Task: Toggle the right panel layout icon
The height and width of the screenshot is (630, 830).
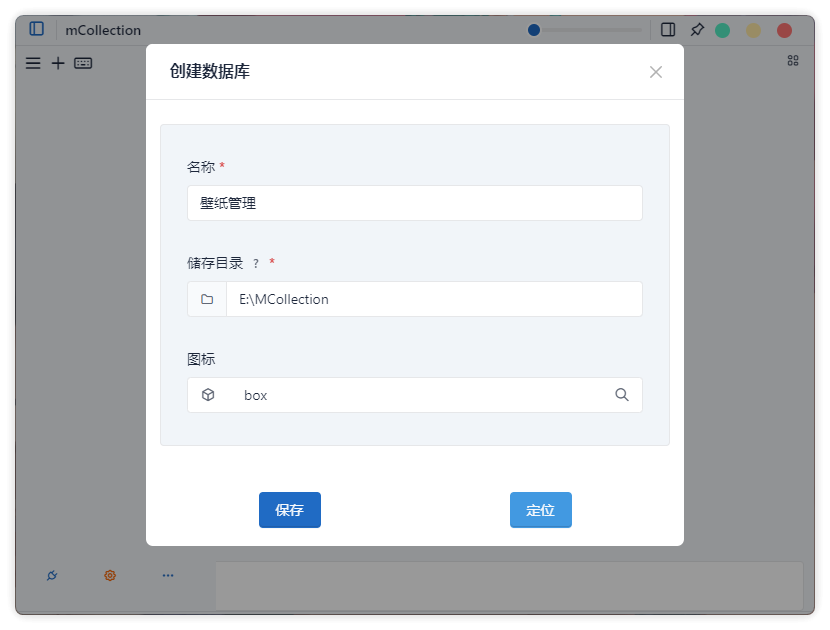Action: [x=668, y=30]
